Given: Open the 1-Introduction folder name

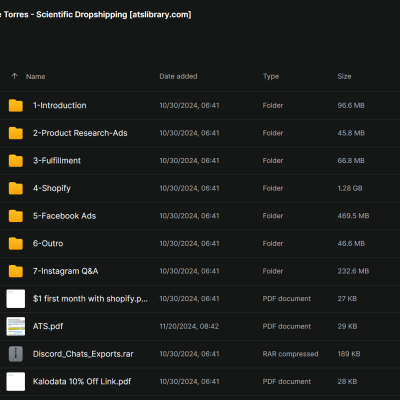Looking at the screenshot, I should click(60, 105).
